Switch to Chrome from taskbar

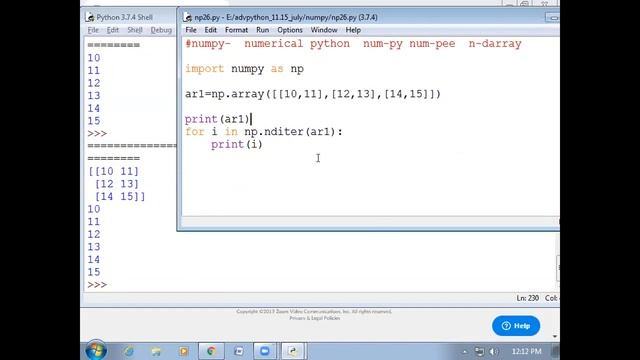coord(211,351)
